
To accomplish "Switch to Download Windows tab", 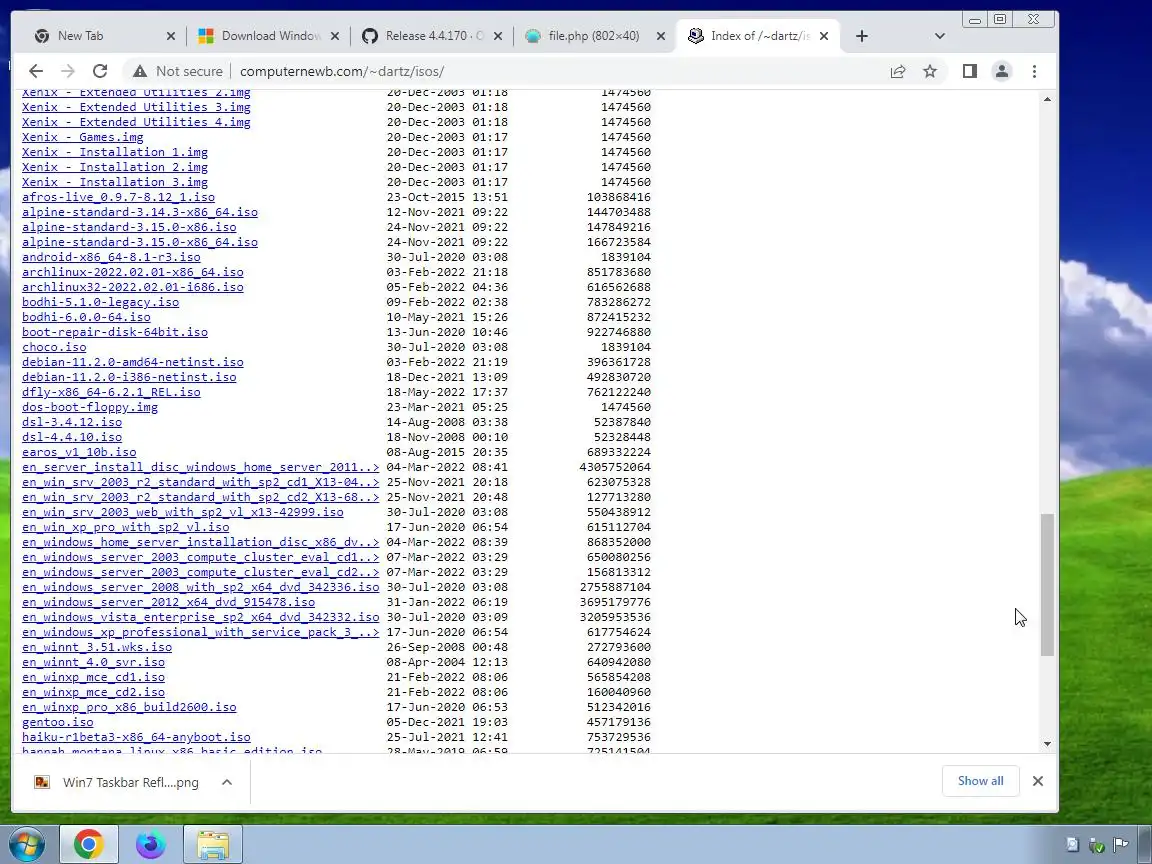I will click(x=270, y=36).
